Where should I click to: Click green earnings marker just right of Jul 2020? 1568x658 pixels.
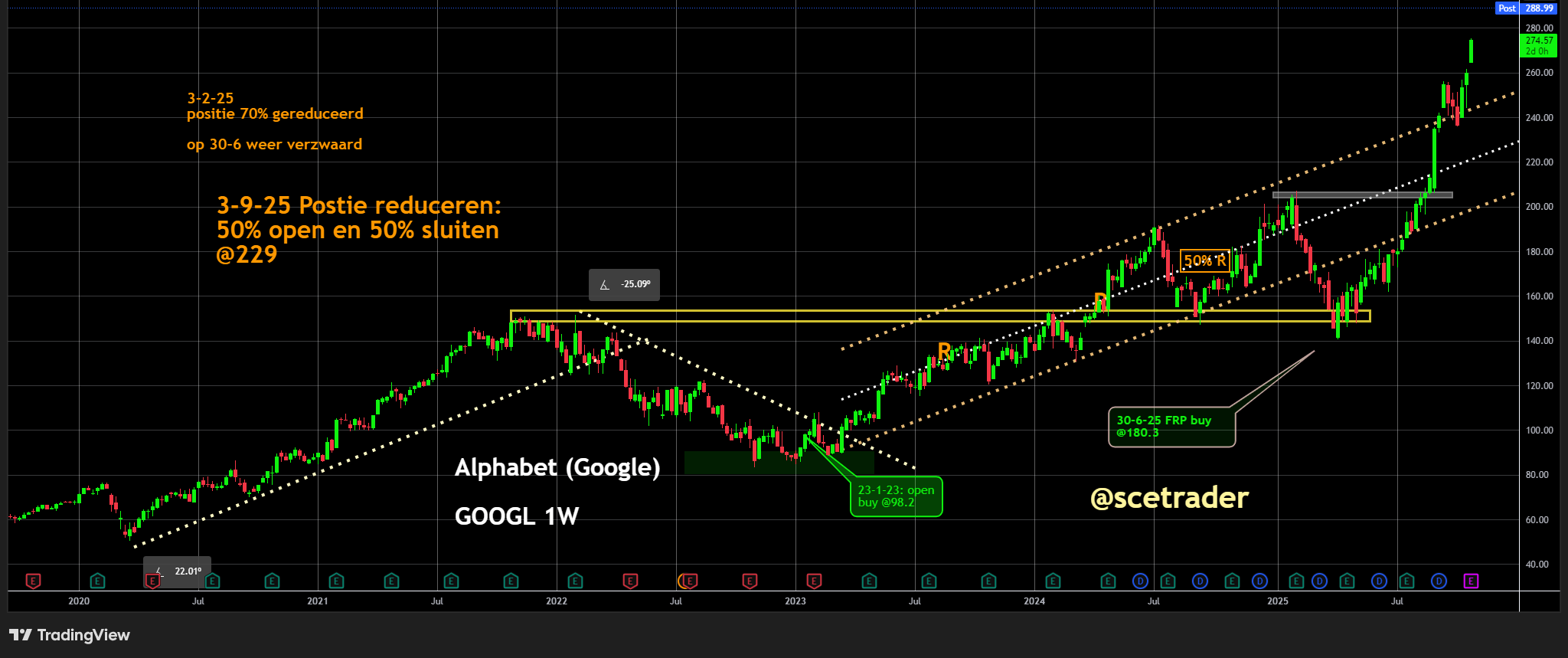[x=213, y=581]
